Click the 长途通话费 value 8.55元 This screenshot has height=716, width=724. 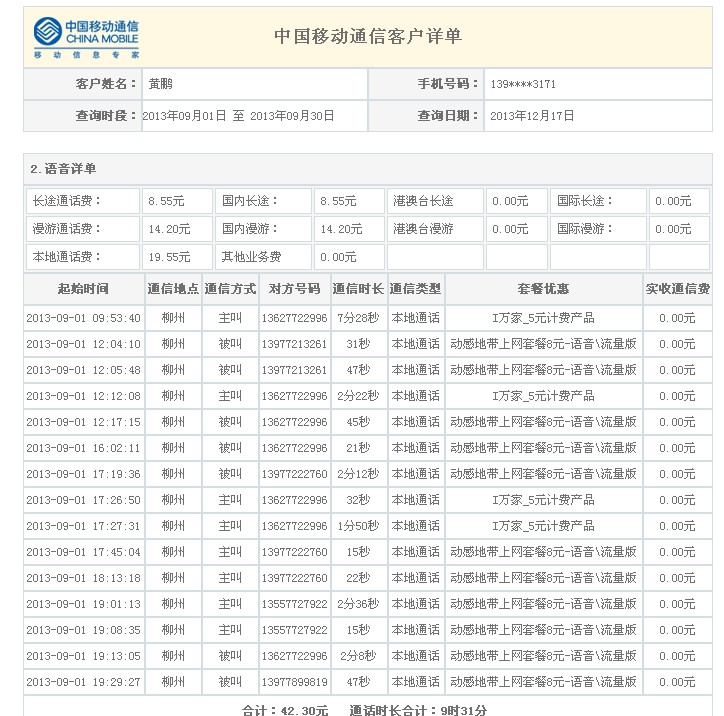(x=166, y=201)
